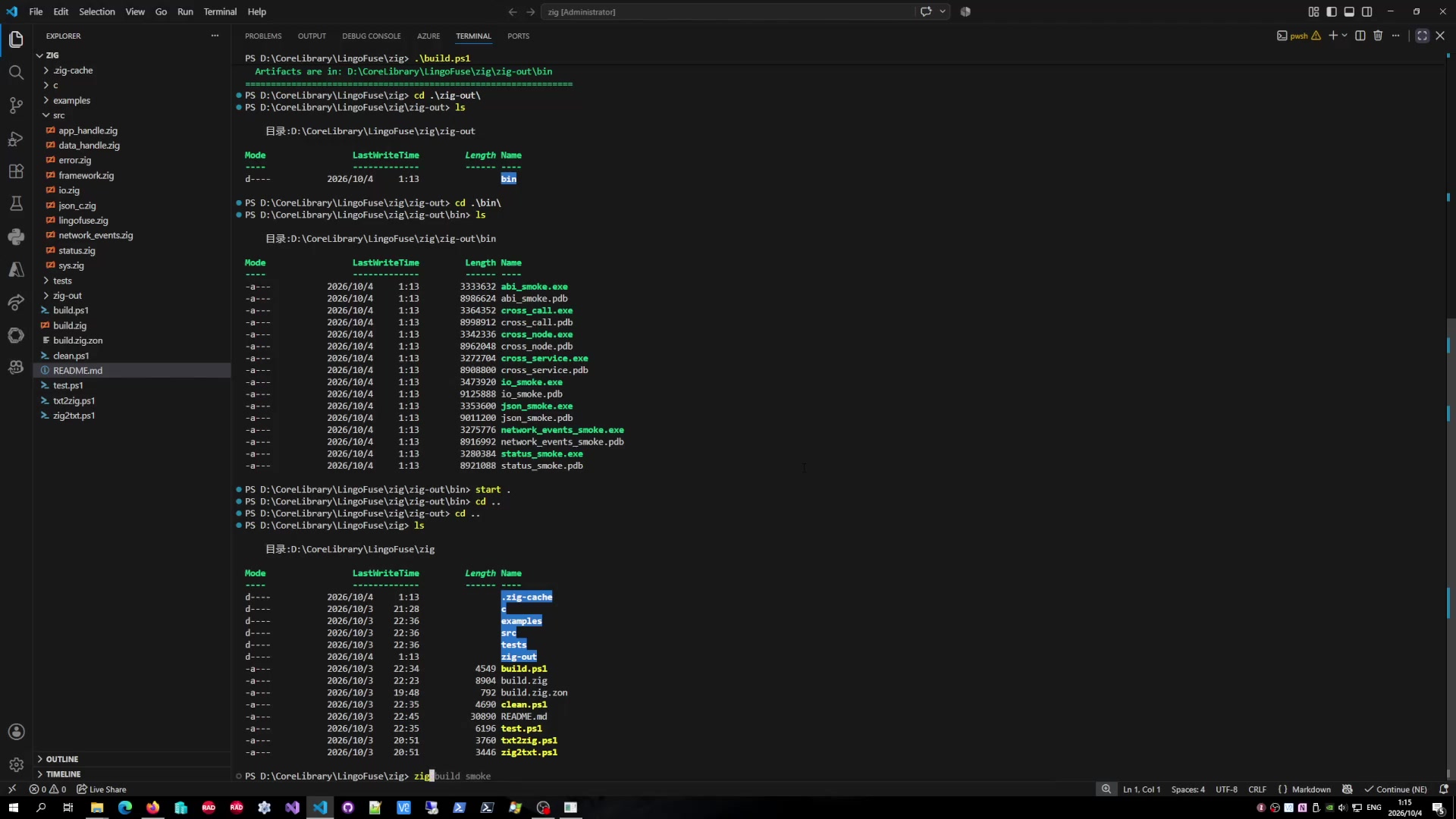Switch to the PROBLEMS tab
This screenshot has width=1456, height=819.
[263, 36]
